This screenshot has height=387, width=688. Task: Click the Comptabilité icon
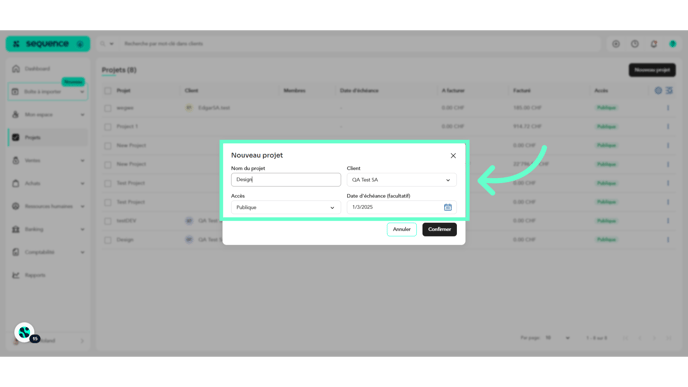click(x=16, y=252)
